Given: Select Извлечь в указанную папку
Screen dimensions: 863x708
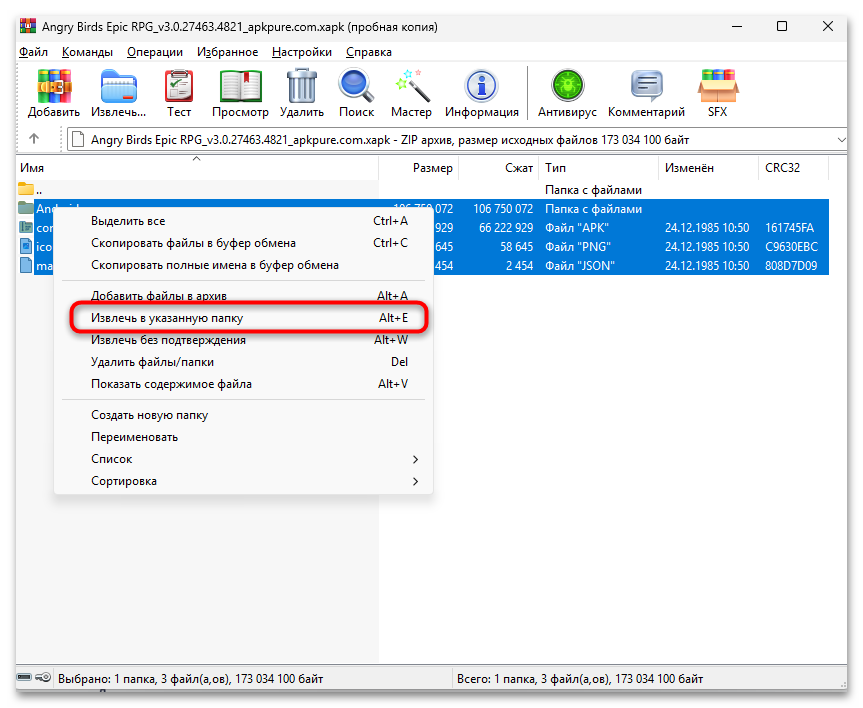Looking at the screenshot, I should 243,318.
